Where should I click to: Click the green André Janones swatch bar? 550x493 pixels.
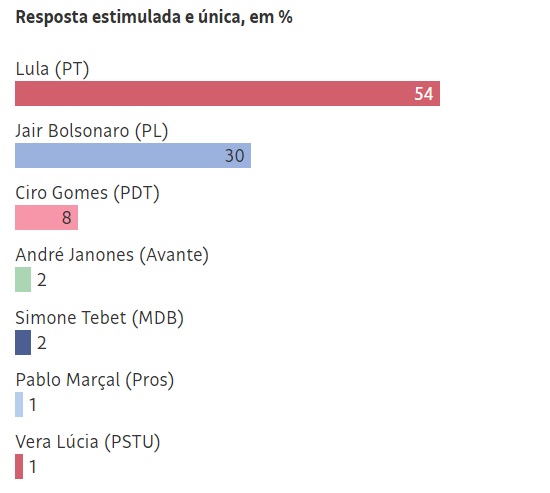[x=23, y=280]
